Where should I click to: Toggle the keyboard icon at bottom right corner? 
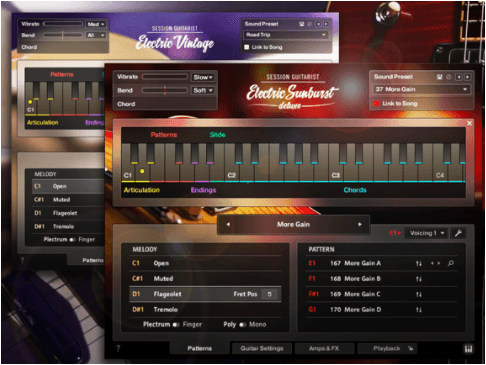pyautogui.click(x=468, y=349)
